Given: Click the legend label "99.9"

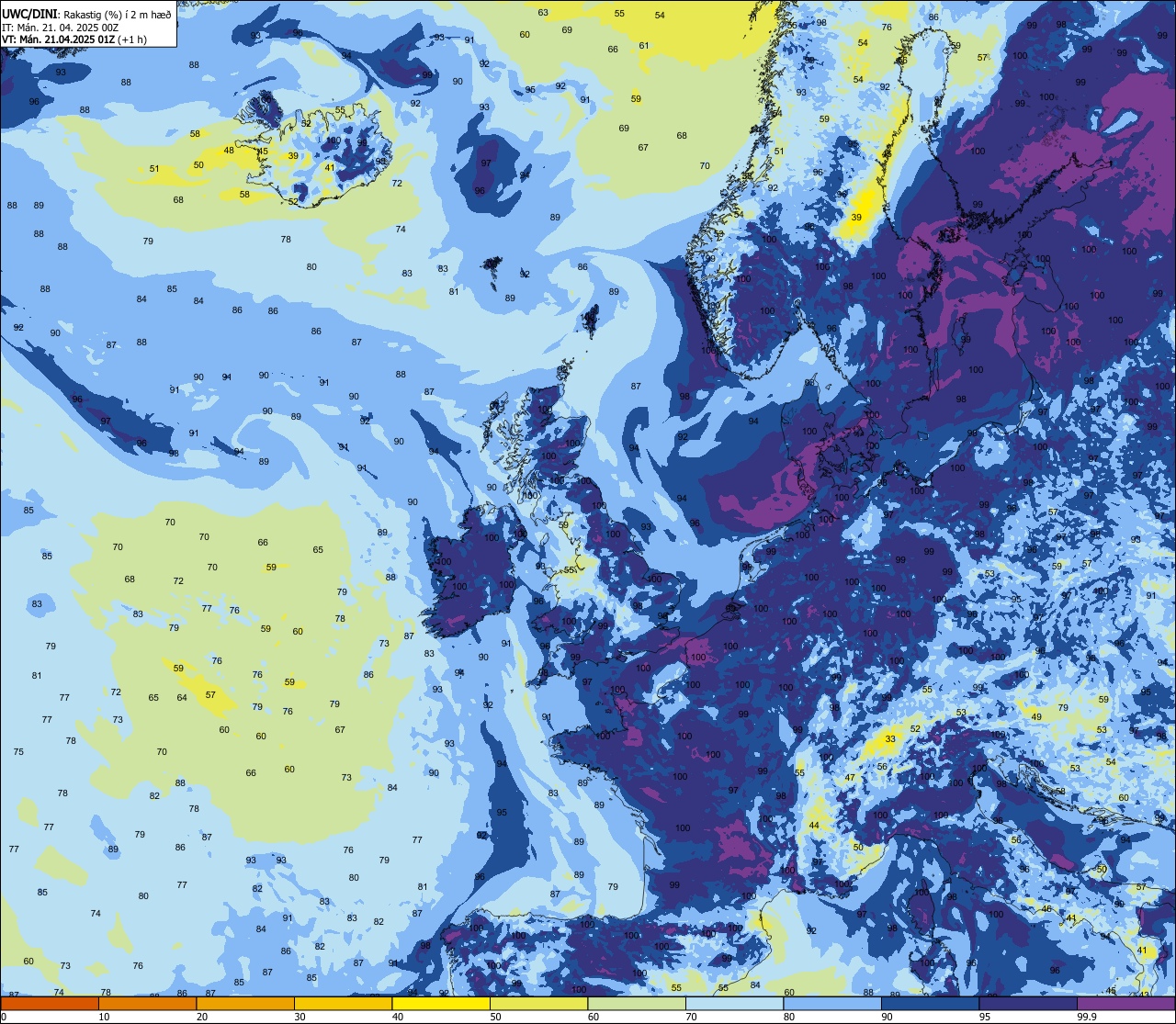Looking at the screenshot, I should 1087,1017.
